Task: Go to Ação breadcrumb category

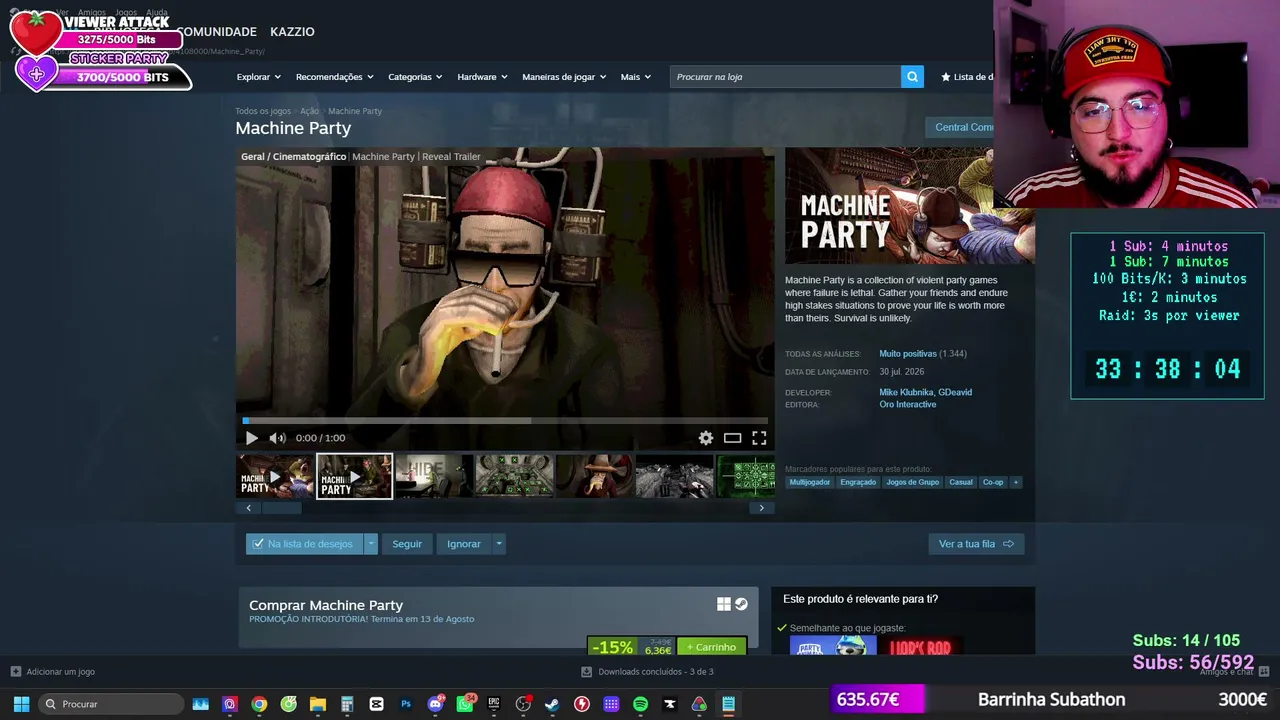Action: pyautogui.click(x=309, y=111)
